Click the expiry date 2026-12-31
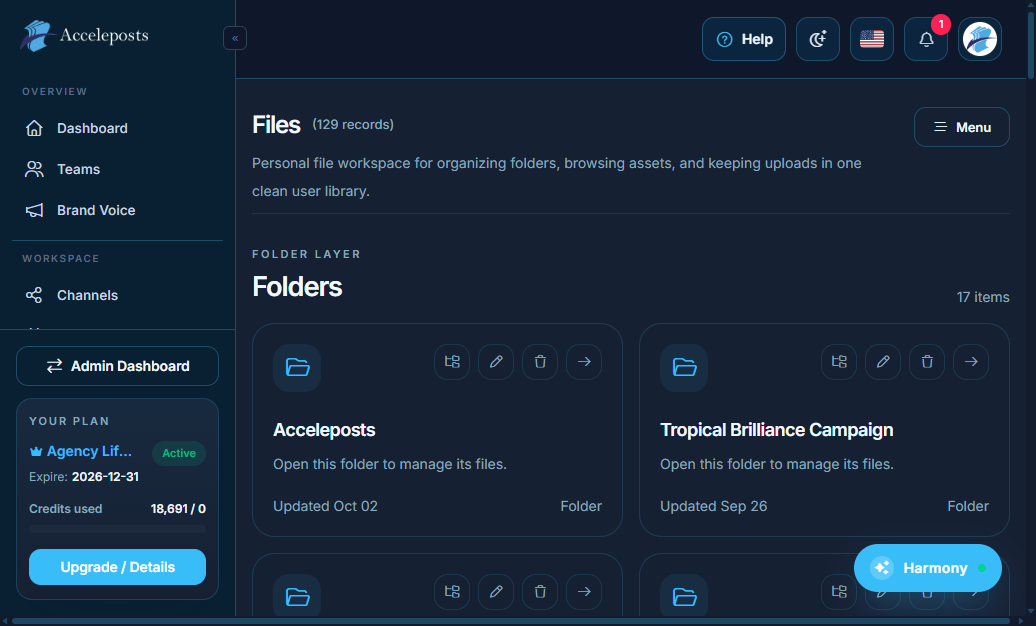This screenshot has width=1036, height=626. tap(106, 477)
